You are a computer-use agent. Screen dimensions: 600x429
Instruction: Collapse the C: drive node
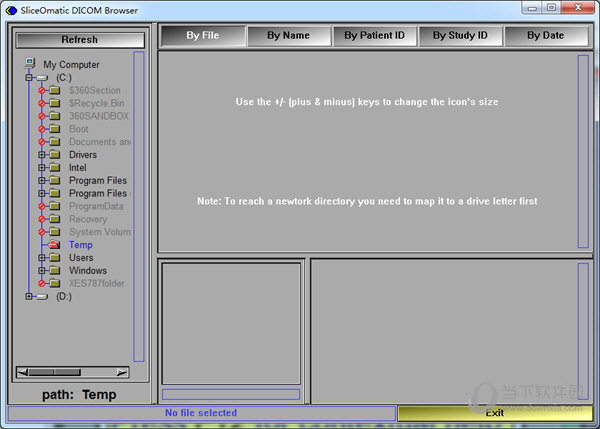pos(29,78)
